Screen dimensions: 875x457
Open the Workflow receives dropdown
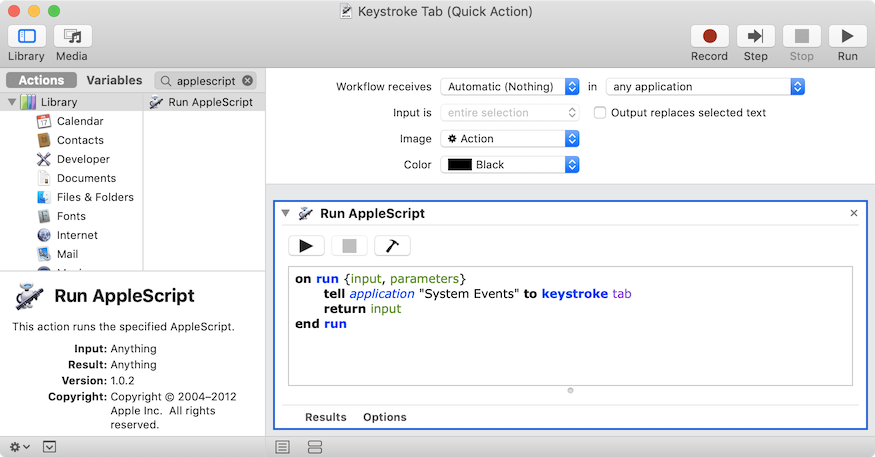pos(510,87)
